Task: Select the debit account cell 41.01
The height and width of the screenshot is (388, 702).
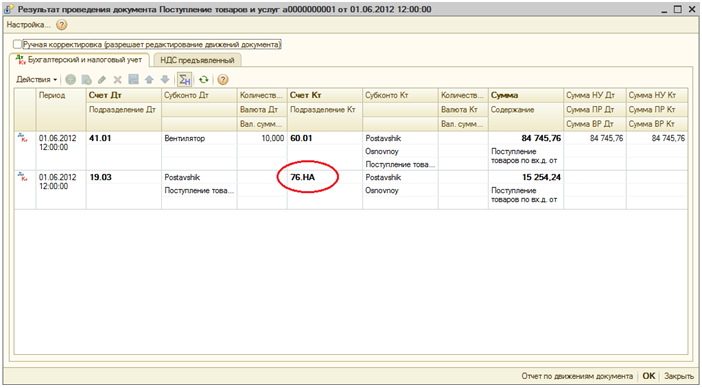Action: pos(124,138)
